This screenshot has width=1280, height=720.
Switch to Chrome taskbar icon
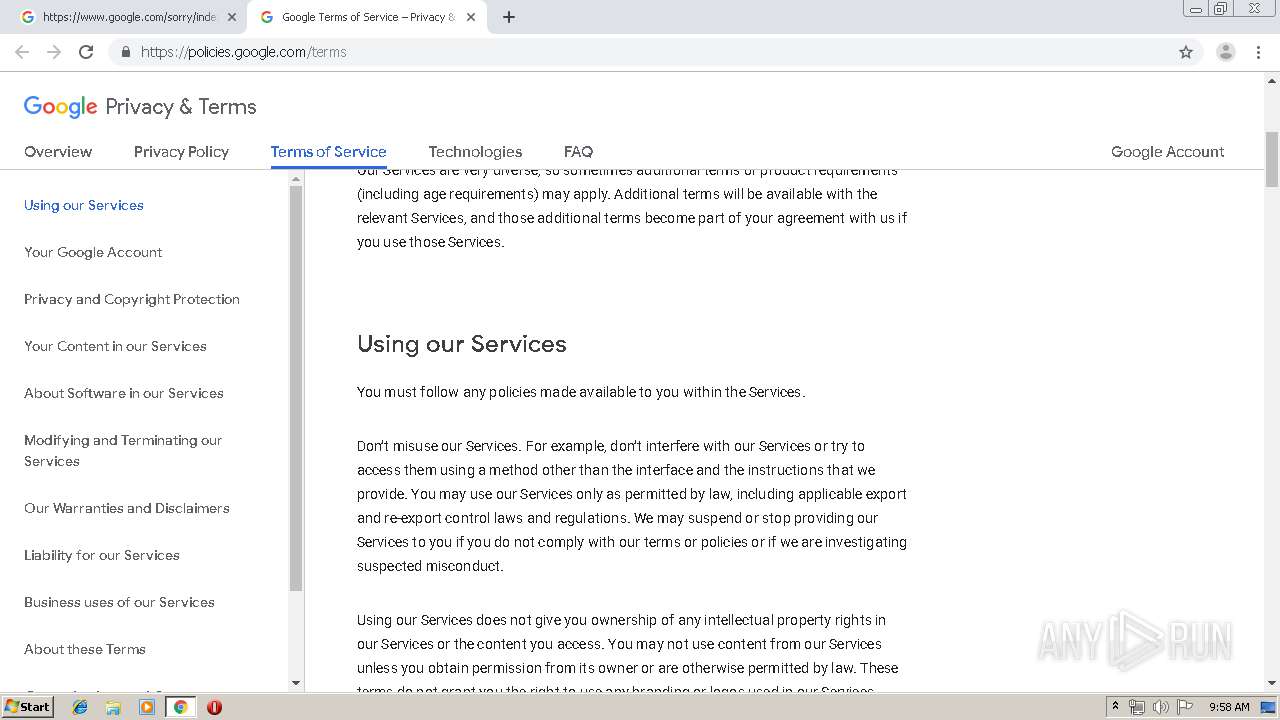[x=180, y=707]
